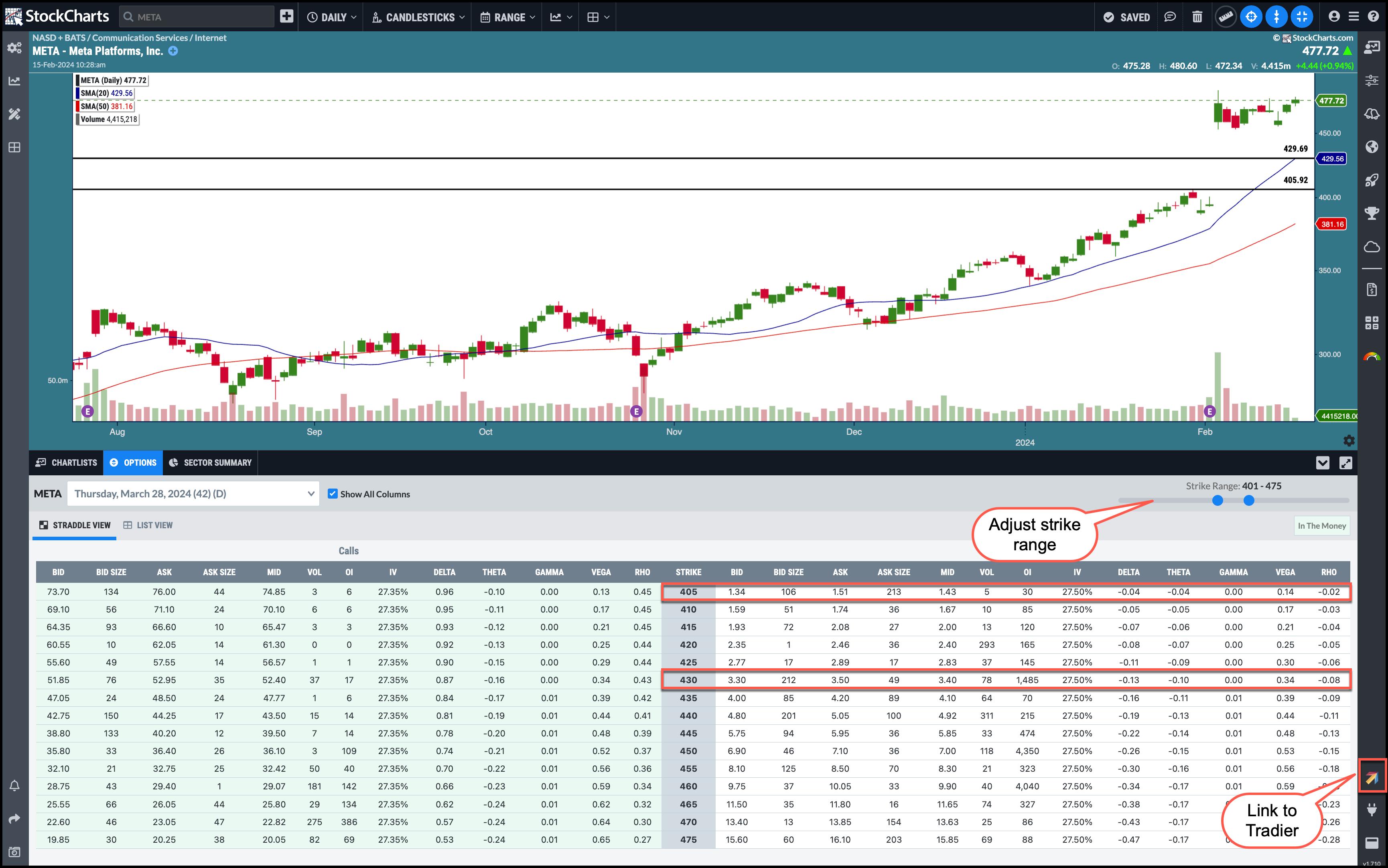
Task: Click the SAVED button
Action: tap(1127, 17)
